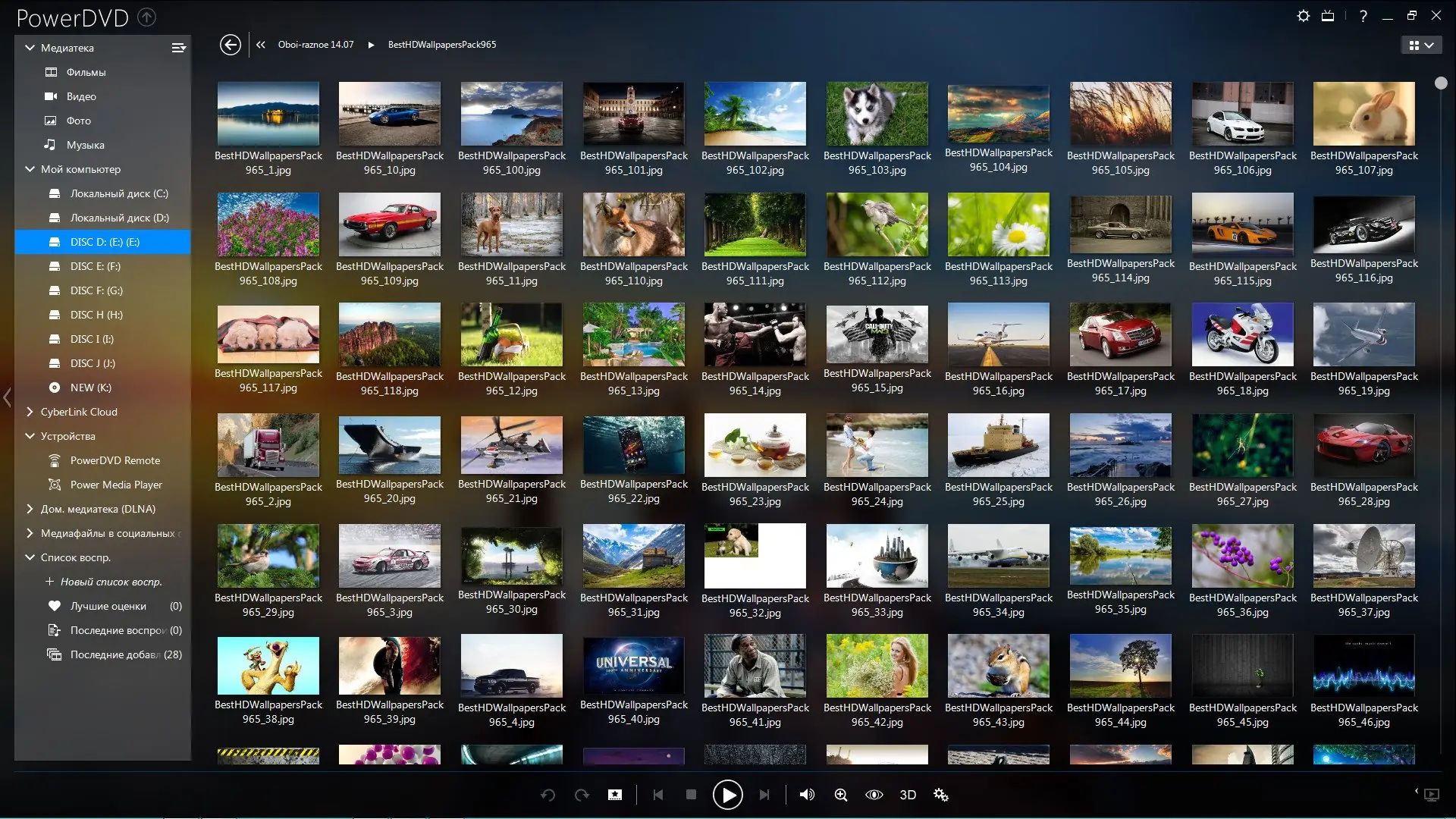Open the view mode grid dropdown
1456x819 pixels.
tap(1421, 45)
